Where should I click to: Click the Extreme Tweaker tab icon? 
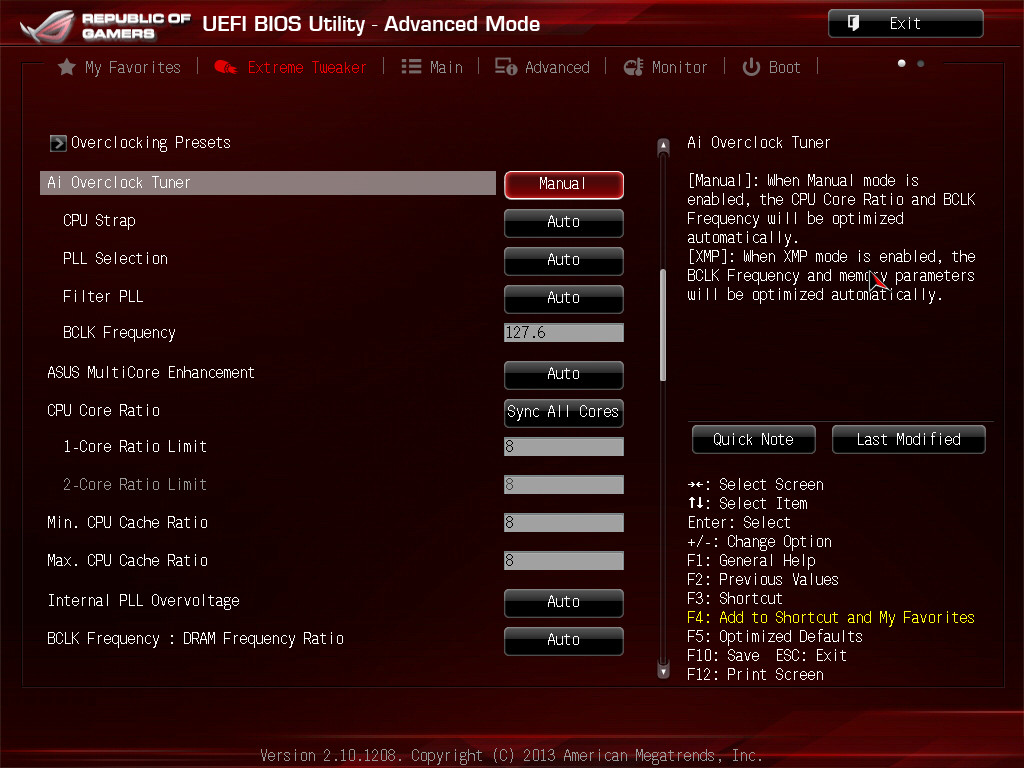(226, 67)
